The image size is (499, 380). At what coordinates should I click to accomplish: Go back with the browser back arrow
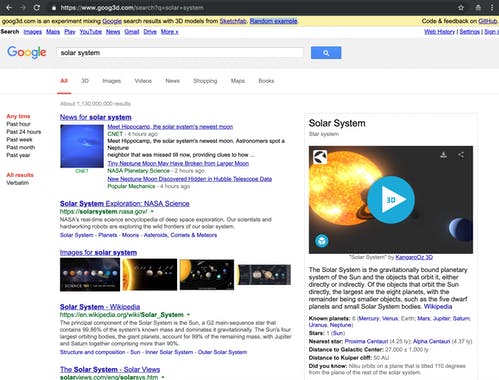coord(9,7)
